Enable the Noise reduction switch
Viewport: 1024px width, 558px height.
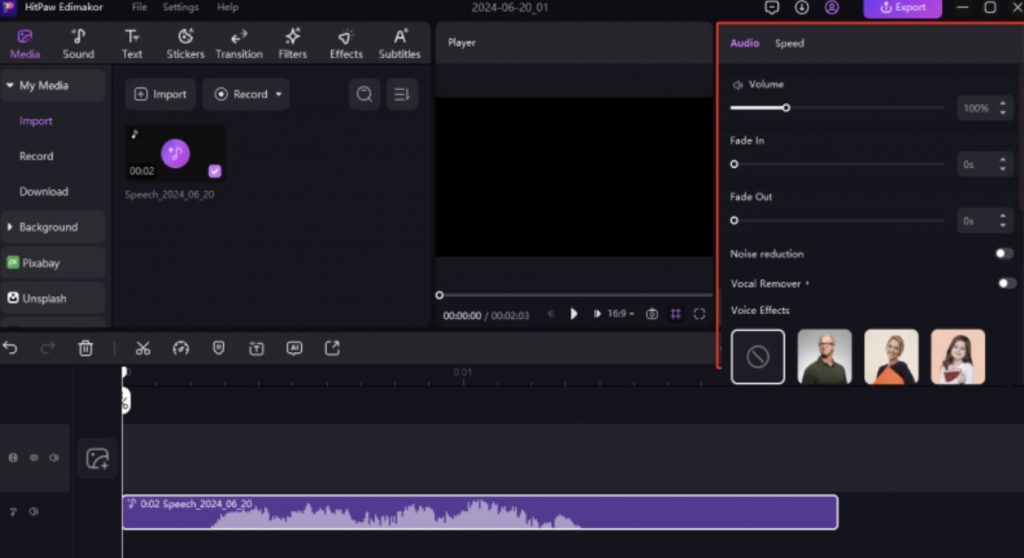pos(1004,254)
